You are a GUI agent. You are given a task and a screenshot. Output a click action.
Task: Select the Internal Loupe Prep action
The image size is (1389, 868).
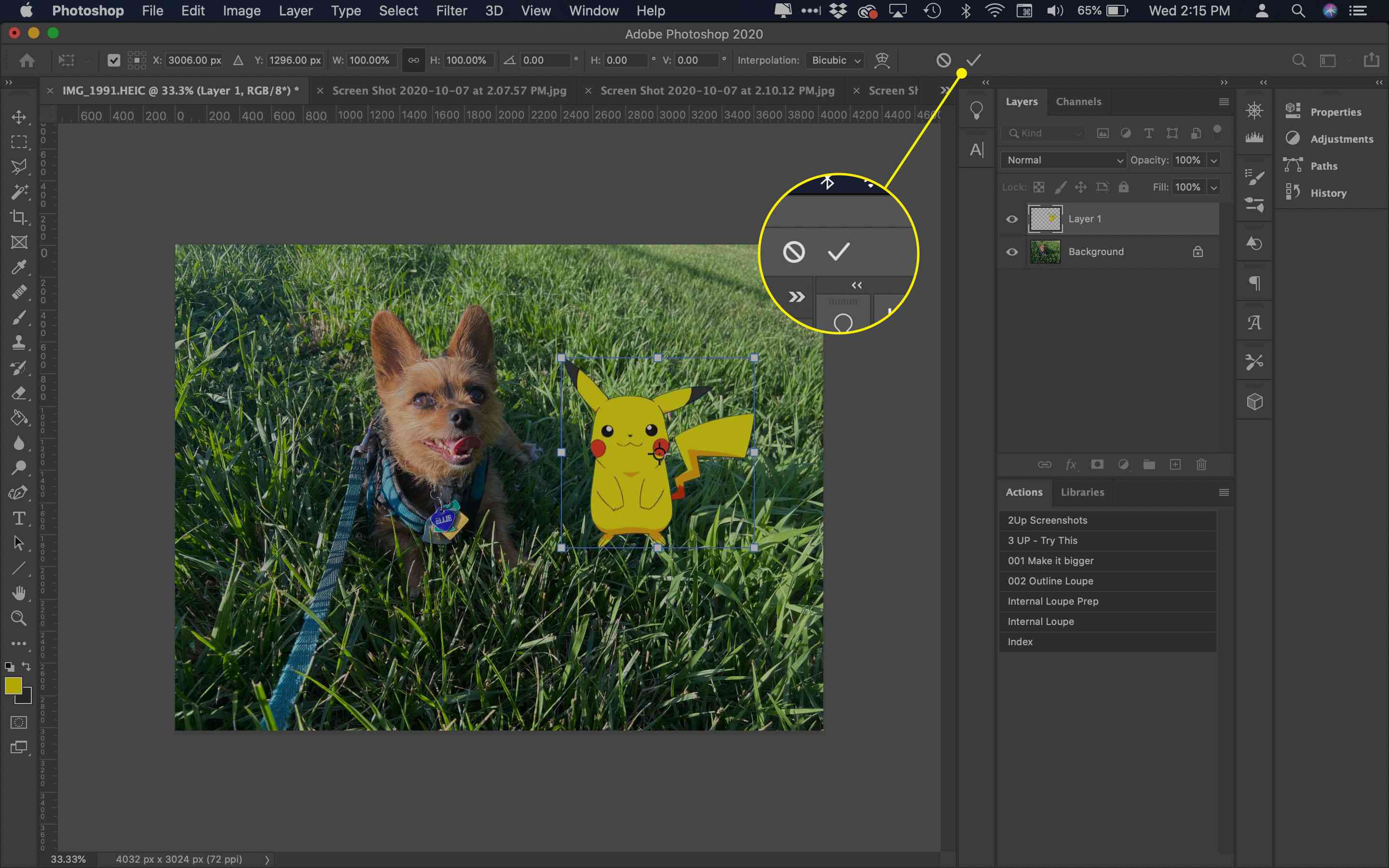click(1107, 601)
